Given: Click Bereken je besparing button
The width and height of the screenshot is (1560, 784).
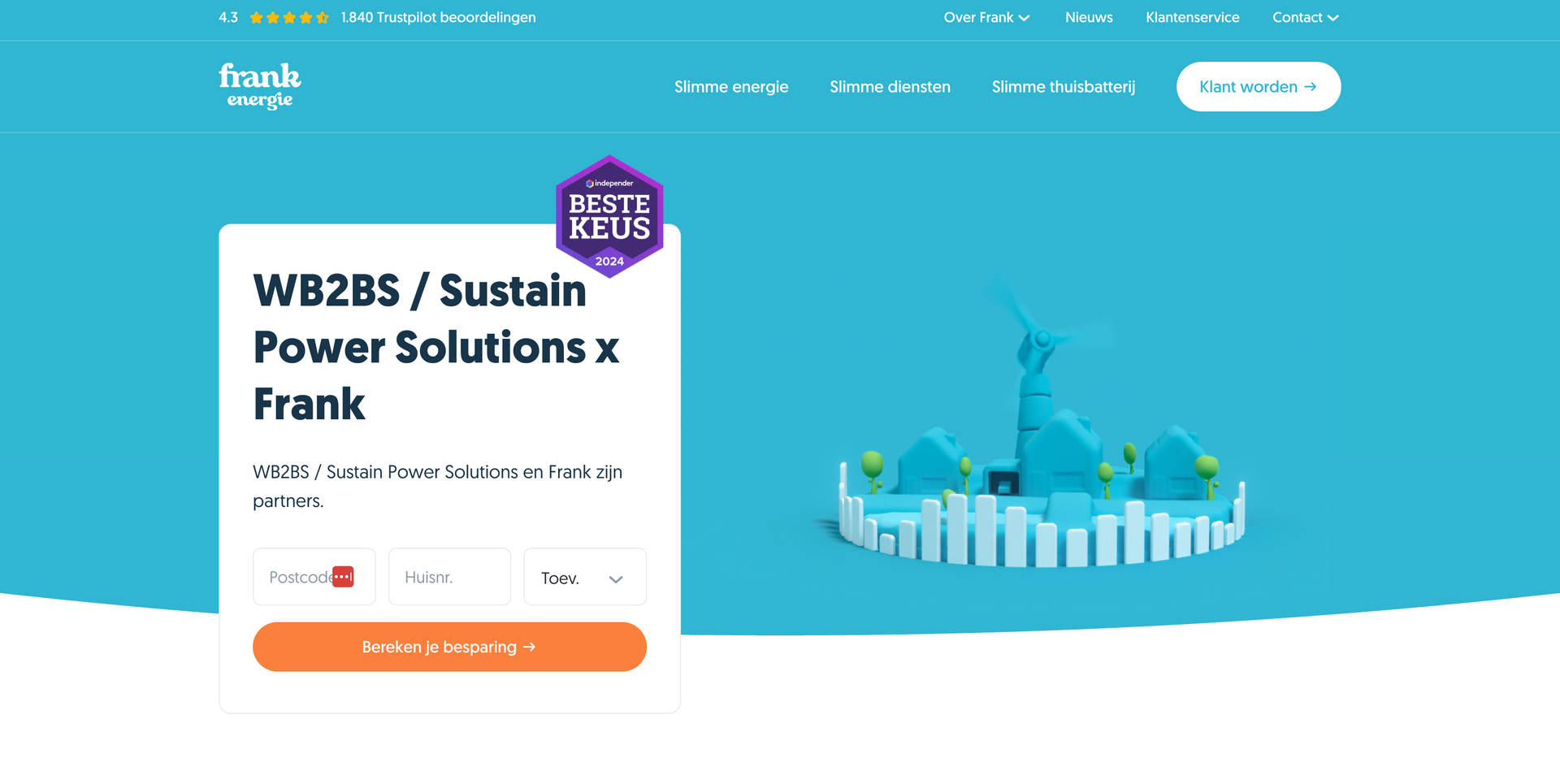Looking at the screenshot, I should tap(449, 647).
